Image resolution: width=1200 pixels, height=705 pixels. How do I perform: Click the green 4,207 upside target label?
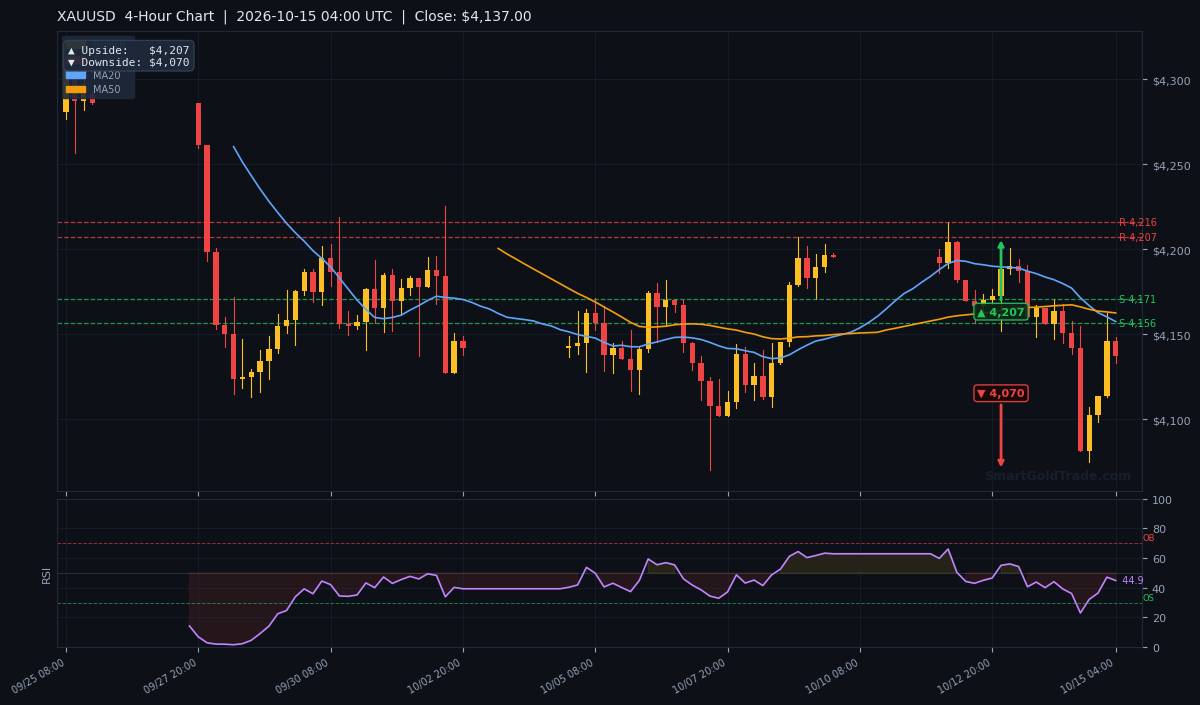(1001, 312)
